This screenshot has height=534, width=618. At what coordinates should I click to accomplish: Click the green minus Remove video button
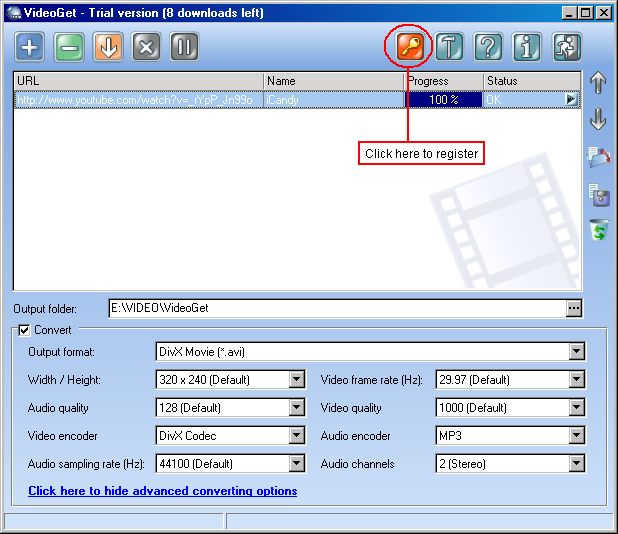click(69, 47)
